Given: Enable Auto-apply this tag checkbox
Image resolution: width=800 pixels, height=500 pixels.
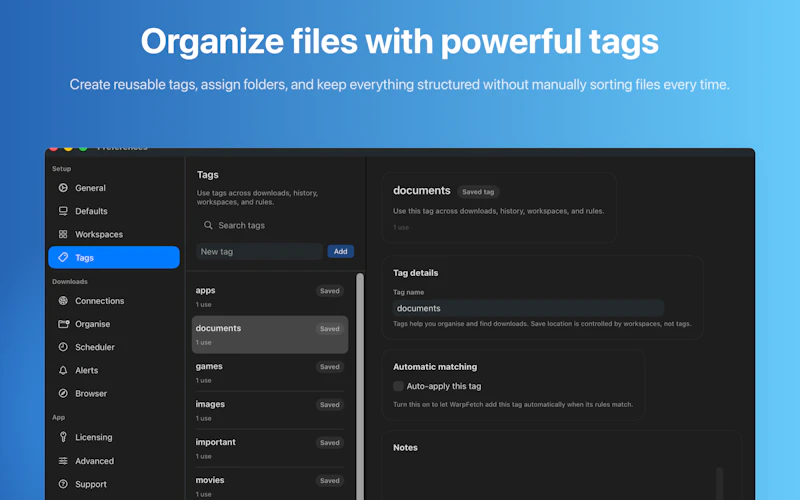Looking at the screenshot, I should pos(398,386).
